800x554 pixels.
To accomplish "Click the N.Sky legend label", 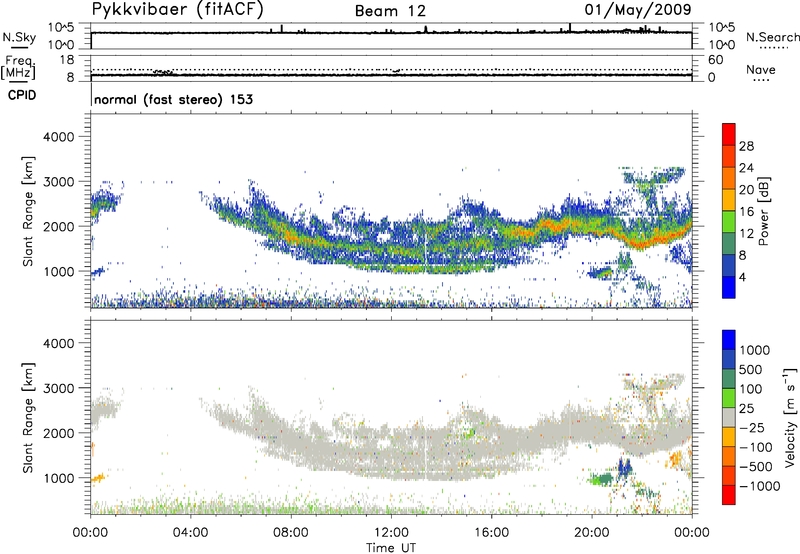I will click(19, 37).
